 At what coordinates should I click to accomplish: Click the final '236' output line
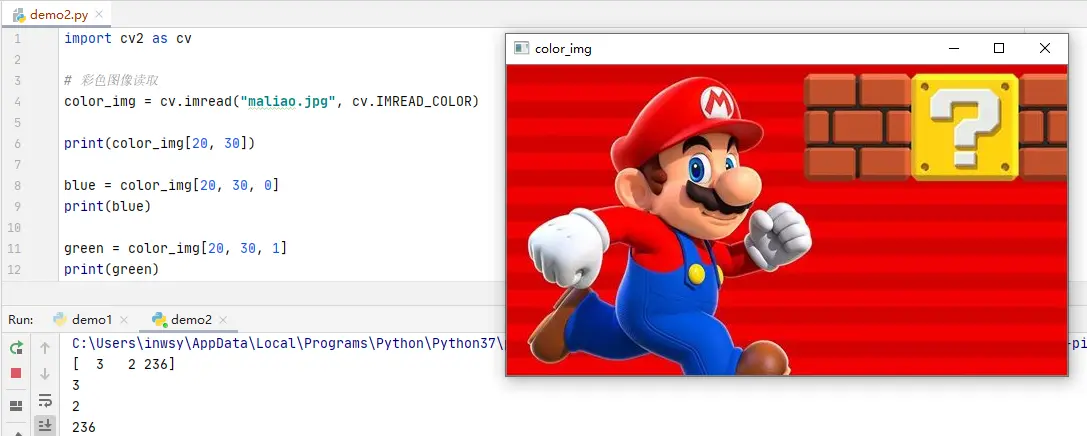(x=84, y=427)
